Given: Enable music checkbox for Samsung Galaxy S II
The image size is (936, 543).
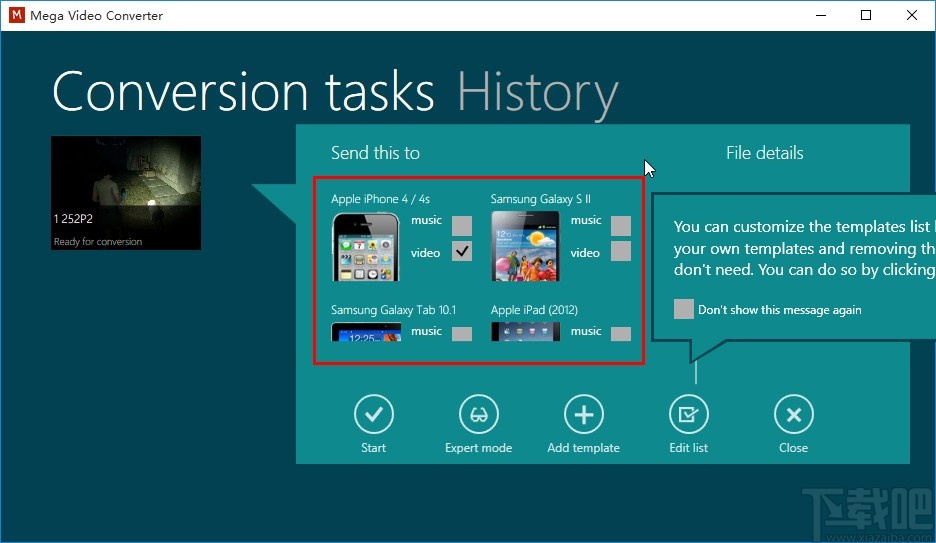Looking at the screenshot, I should point(621,226).
